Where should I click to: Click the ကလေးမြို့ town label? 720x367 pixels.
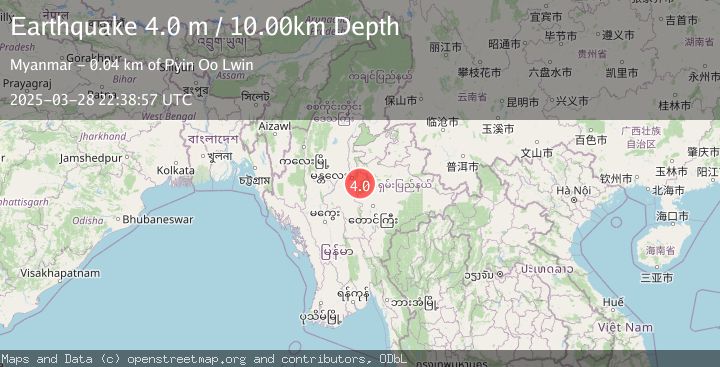(x=304, y=162)
